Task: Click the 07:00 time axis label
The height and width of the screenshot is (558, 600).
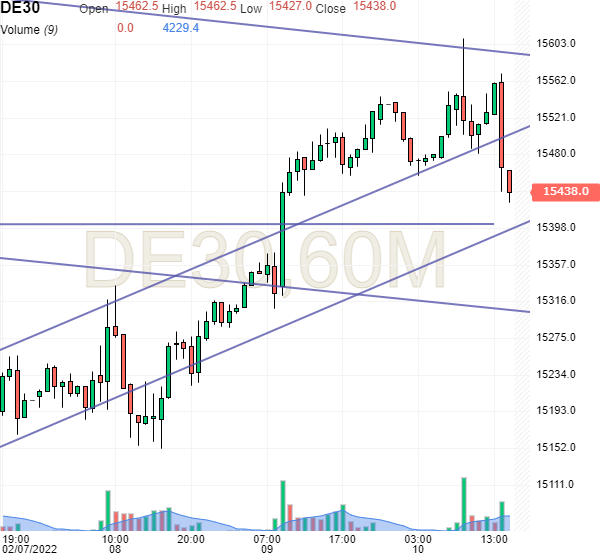Action: pos(267,538)
